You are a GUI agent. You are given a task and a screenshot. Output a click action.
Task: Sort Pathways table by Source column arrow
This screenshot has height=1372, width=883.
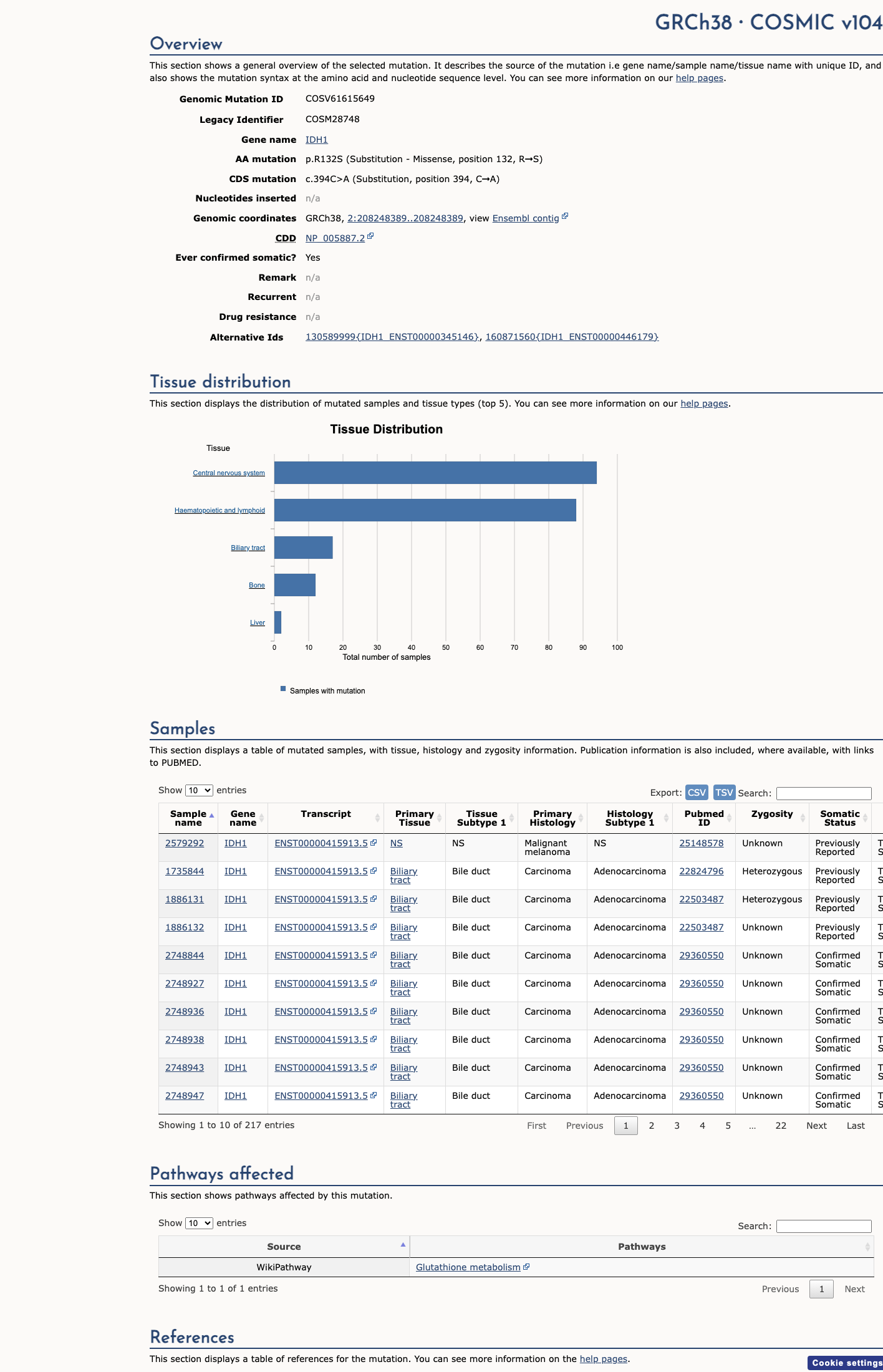pos(403,1245)
